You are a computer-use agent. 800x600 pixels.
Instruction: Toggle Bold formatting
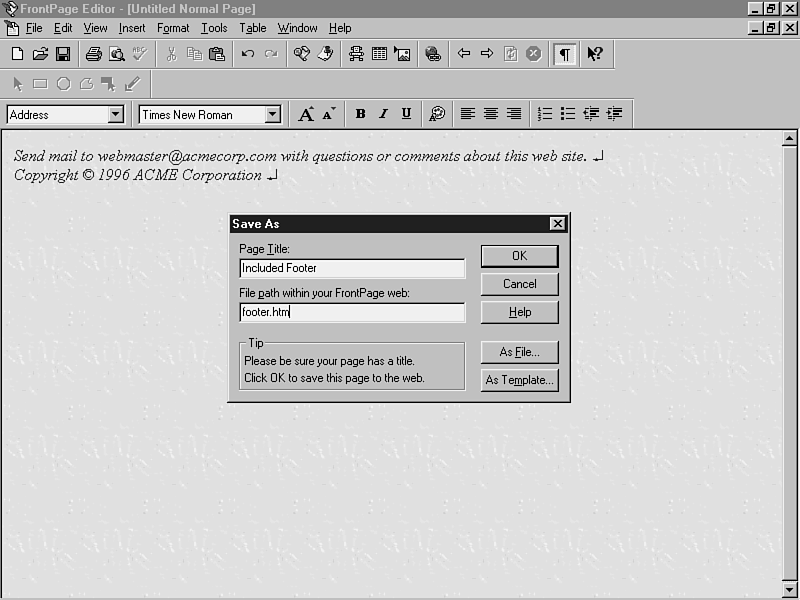coord(360,114)
